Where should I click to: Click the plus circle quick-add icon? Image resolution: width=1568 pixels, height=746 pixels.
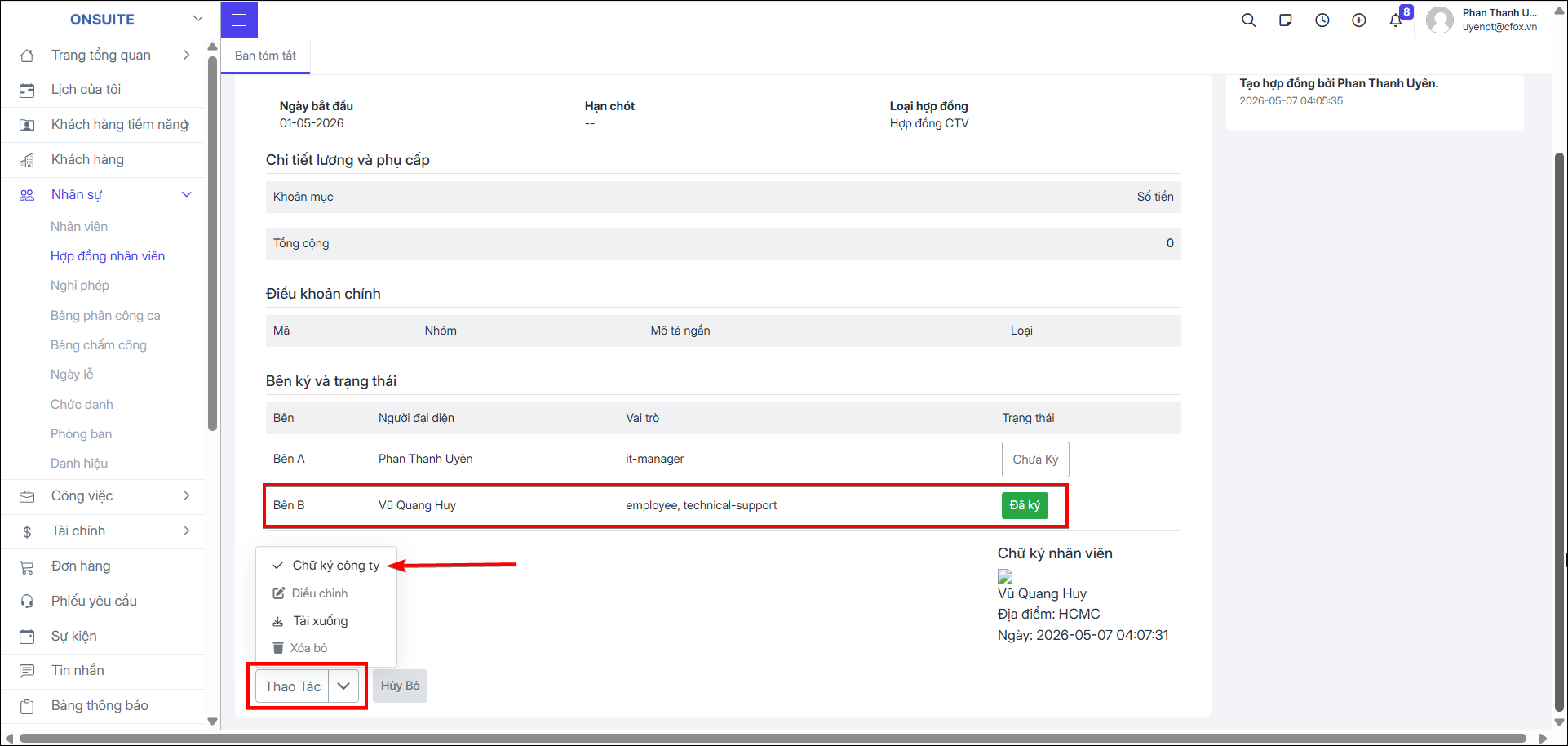pos(1358,20)
